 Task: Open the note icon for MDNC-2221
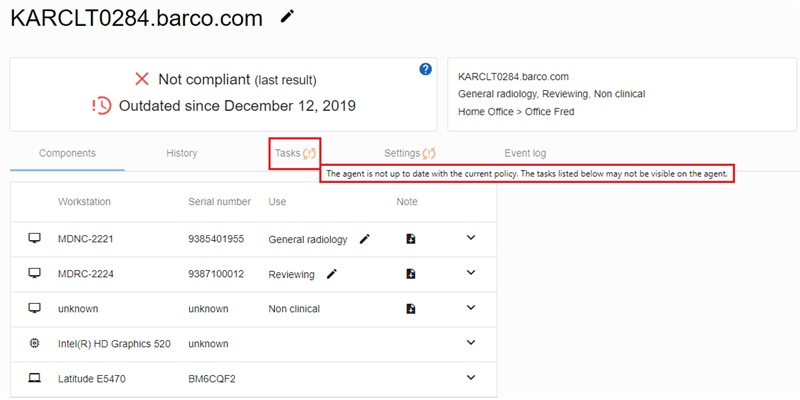coord(410,239)
